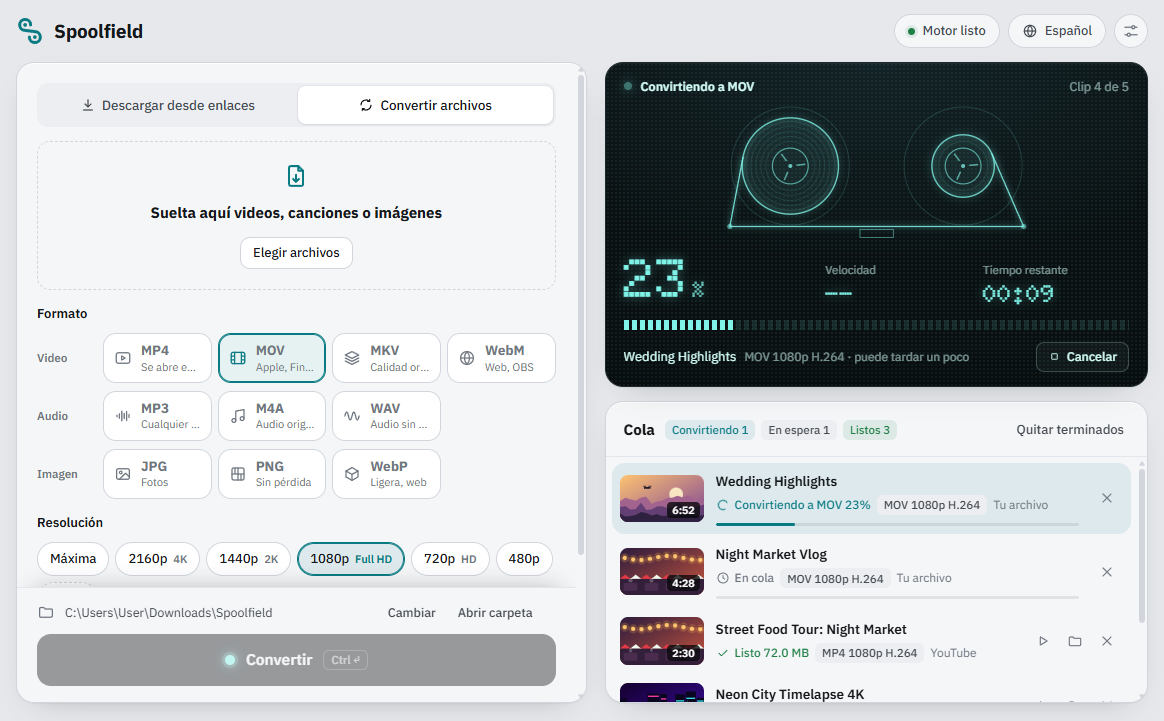Choose 720p HD resolution
This screenshot has height=721, width=1164.
(x=450, y=558)
